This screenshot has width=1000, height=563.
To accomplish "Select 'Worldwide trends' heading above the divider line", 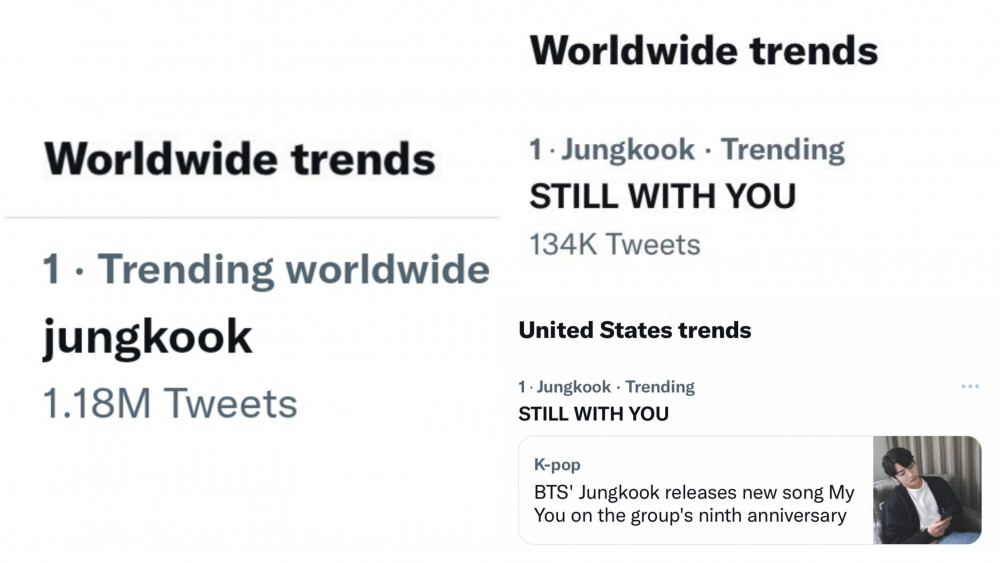I will point(240,159).
